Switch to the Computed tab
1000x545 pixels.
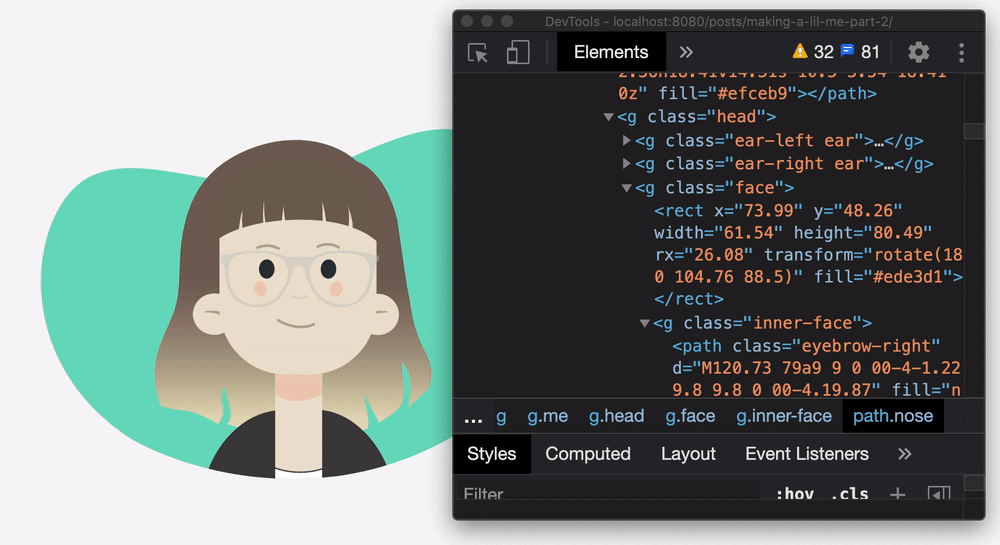tap(588, 454)
